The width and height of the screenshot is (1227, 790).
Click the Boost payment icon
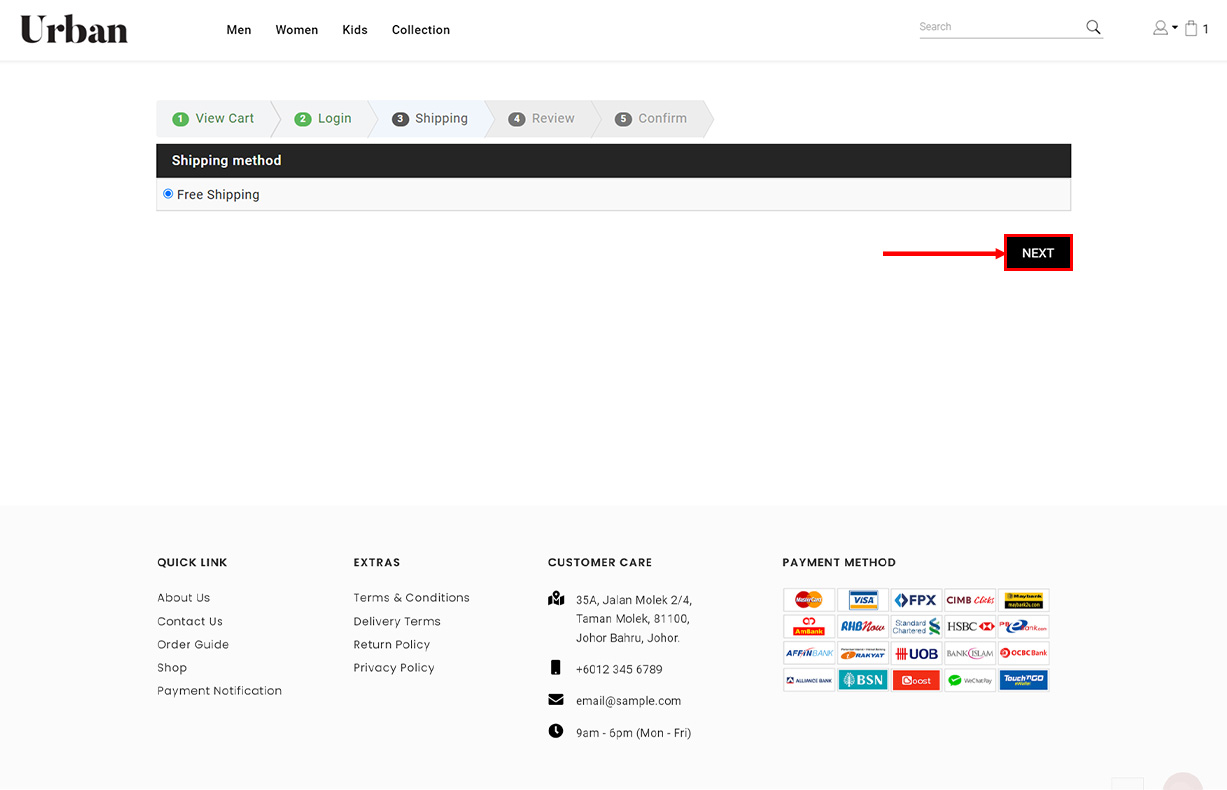coord(917,680)
